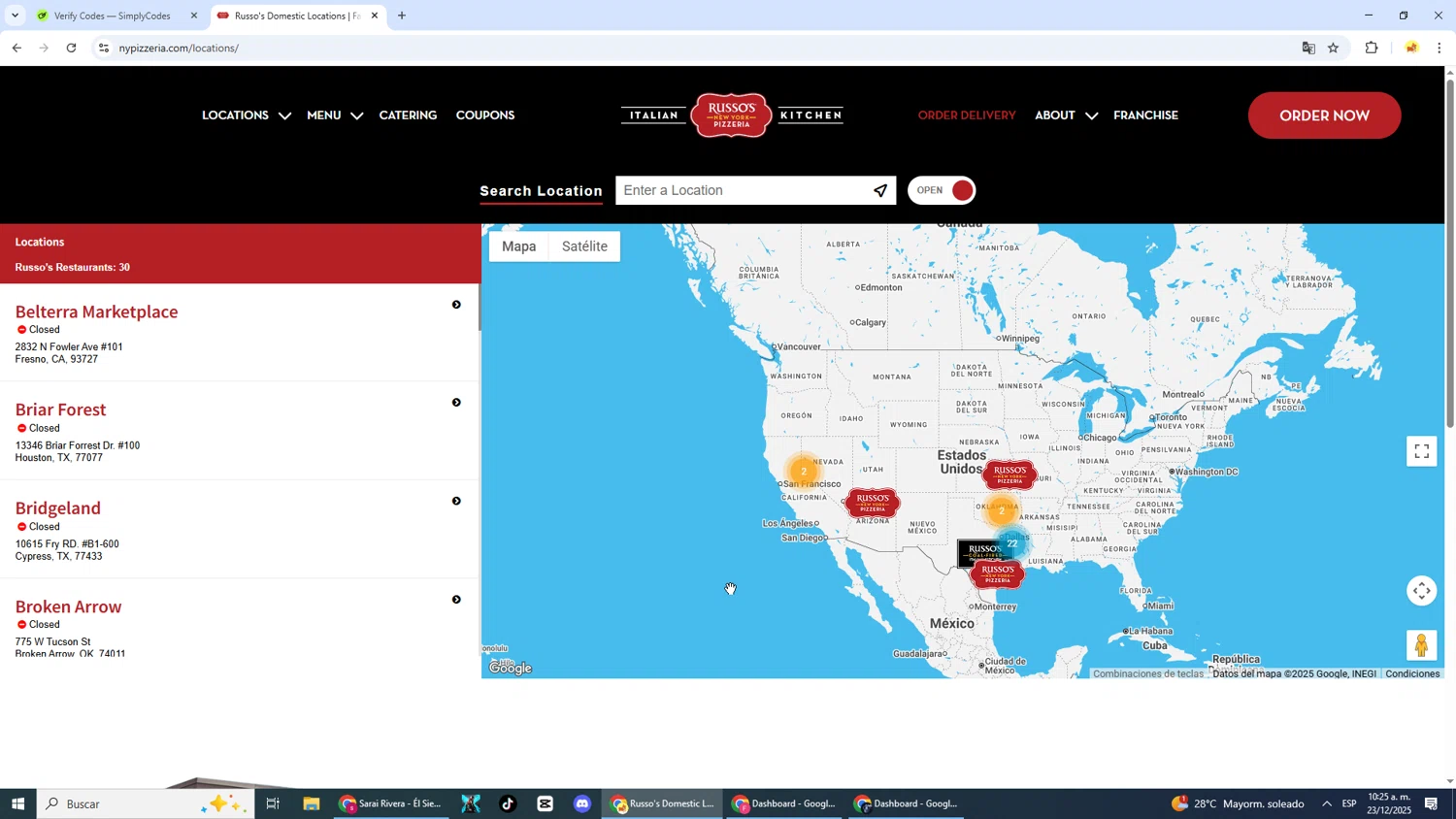The height and width of the screenshot is (819, 1456).
Task: Open Belterra Marketplace details arrow
Action: tap(456, 305)
